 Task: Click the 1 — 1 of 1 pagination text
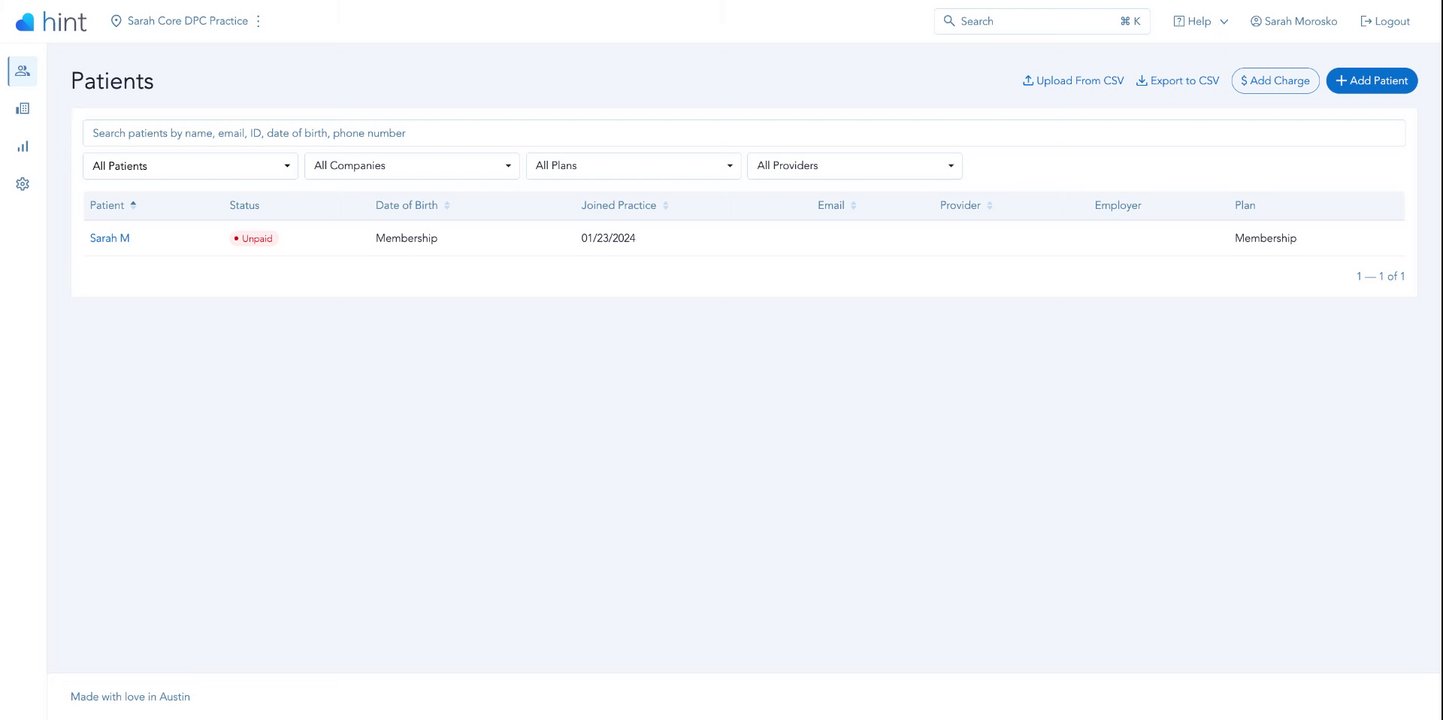click(x=1380, y=276)
